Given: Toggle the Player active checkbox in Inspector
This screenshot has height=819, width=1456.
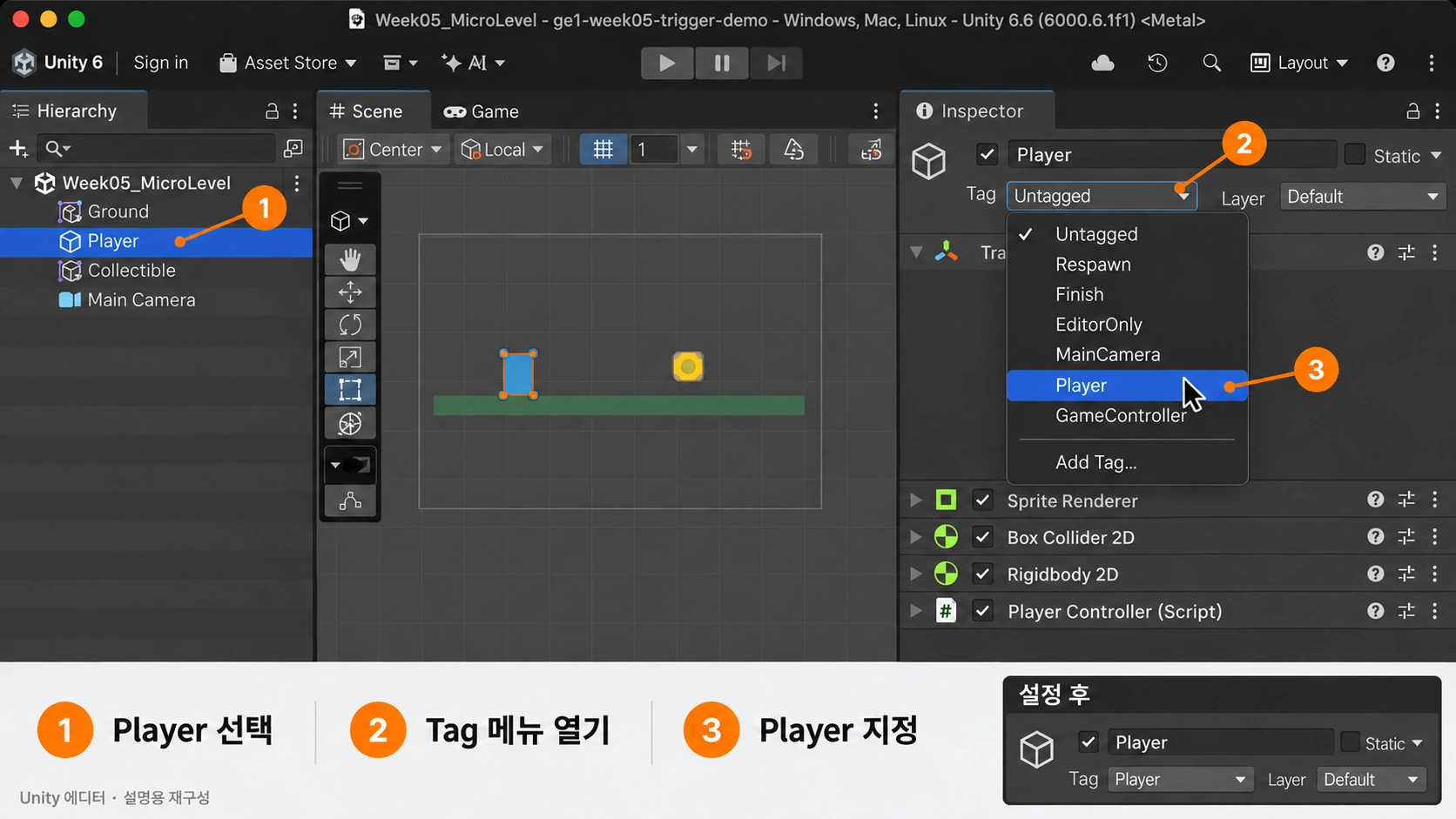Looking at the screenshot, I should pos(987,155).
